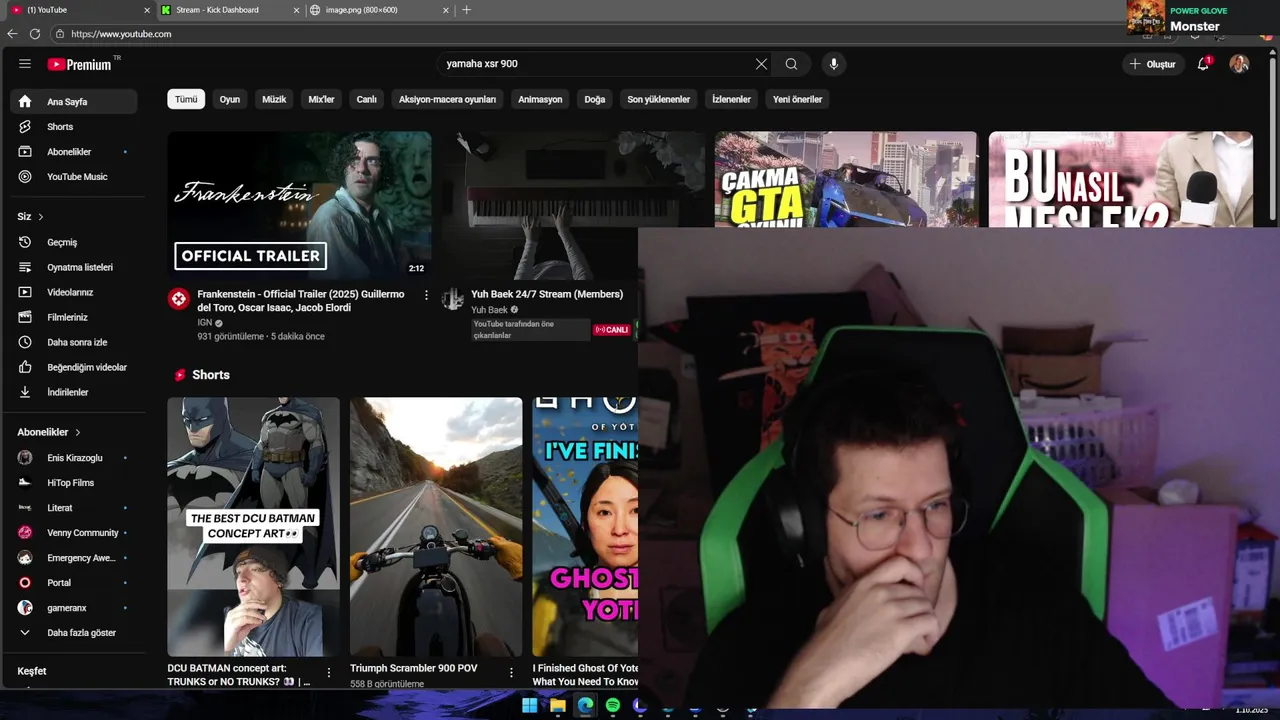This screenshot has height=720, width=1280.
Task: Click into the yamaha xsr 900 search field
Action: click(x=595, y=64)
